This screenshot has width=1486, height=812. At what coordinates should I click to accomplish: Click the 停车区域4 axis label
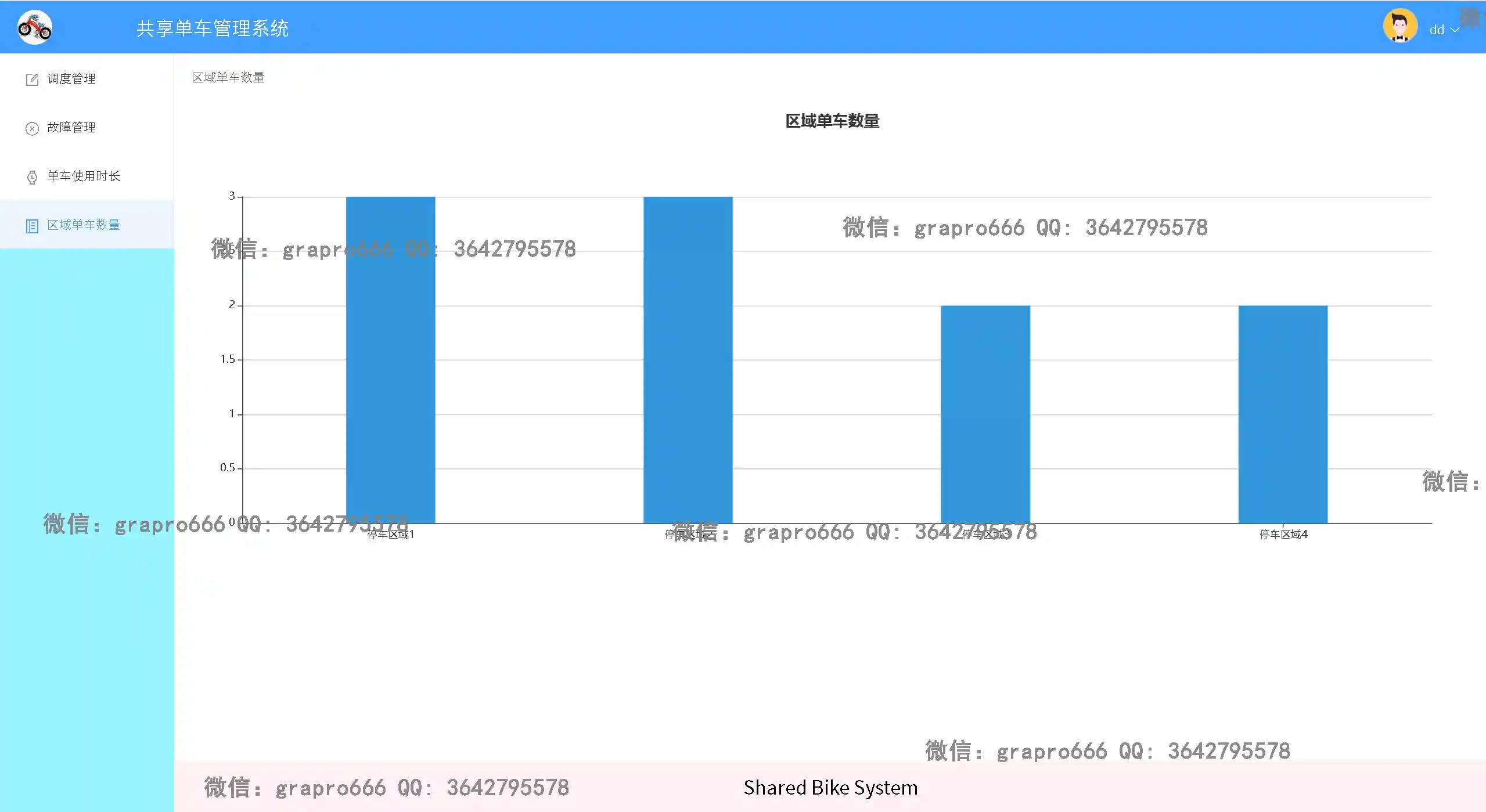[x=1283, y=535]
